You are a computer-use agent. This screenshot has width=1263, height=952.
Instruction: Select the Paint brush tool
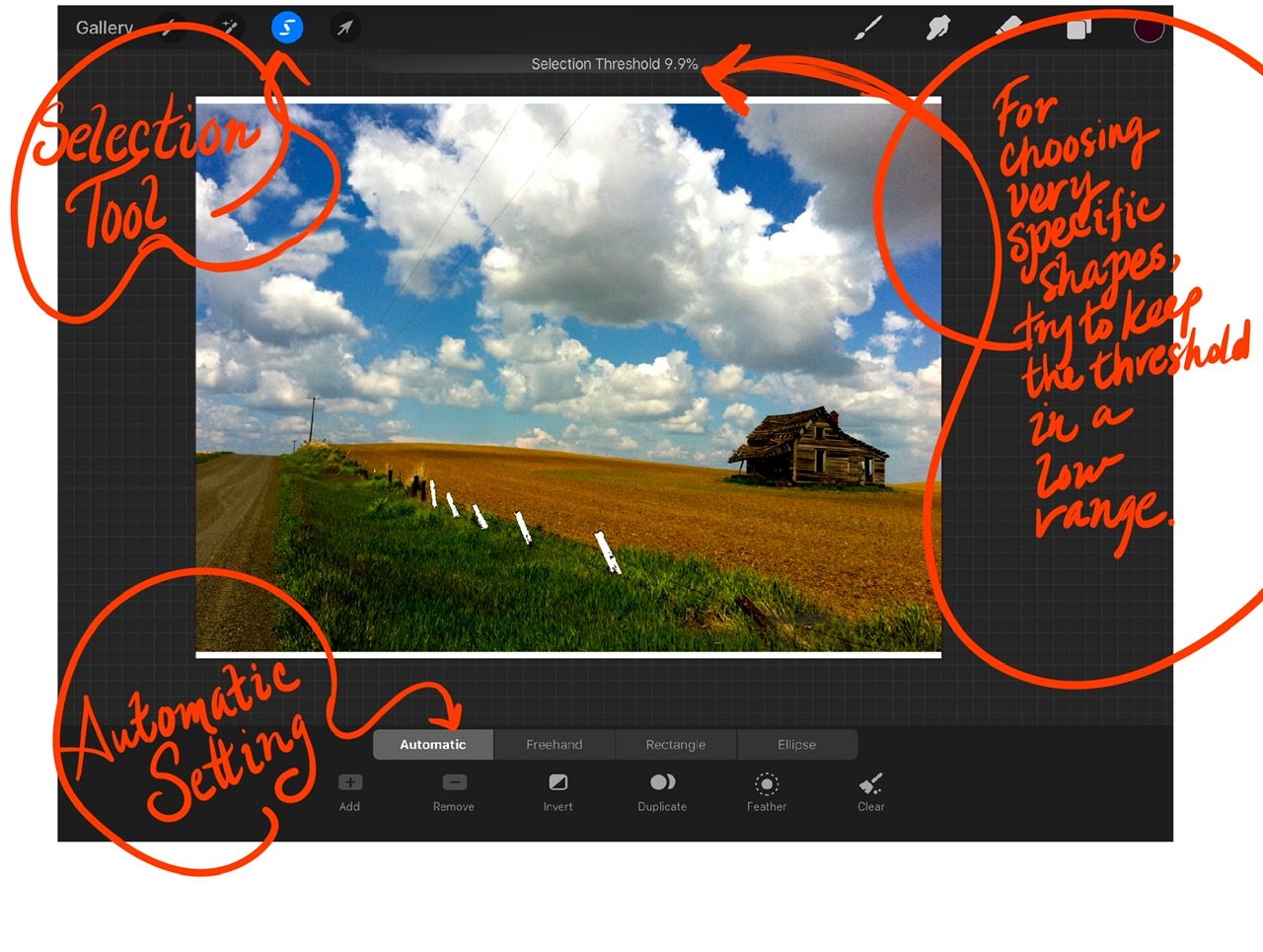[866, 27]
